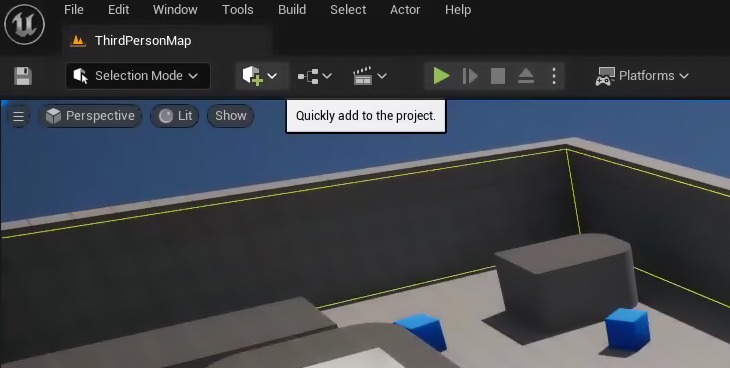Open the Tools menu
The image size is (730, 368).
237,10
